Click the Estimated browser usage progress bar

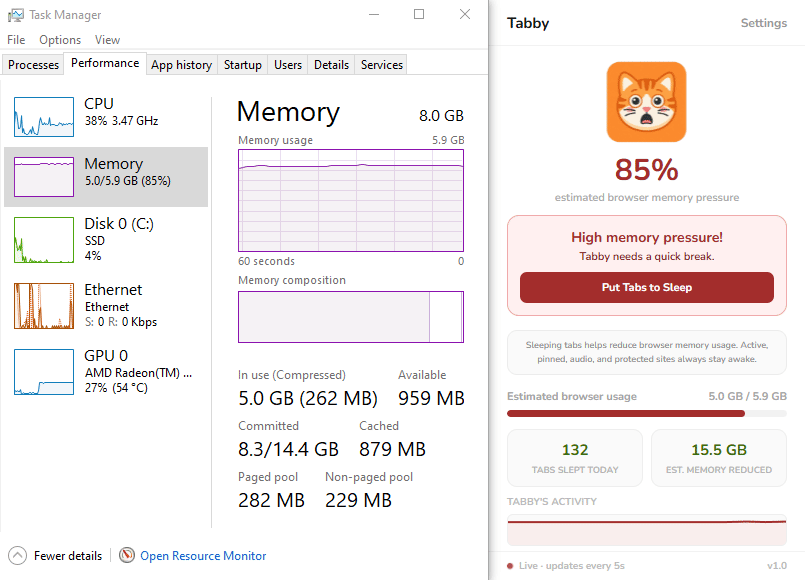point(646,414)
